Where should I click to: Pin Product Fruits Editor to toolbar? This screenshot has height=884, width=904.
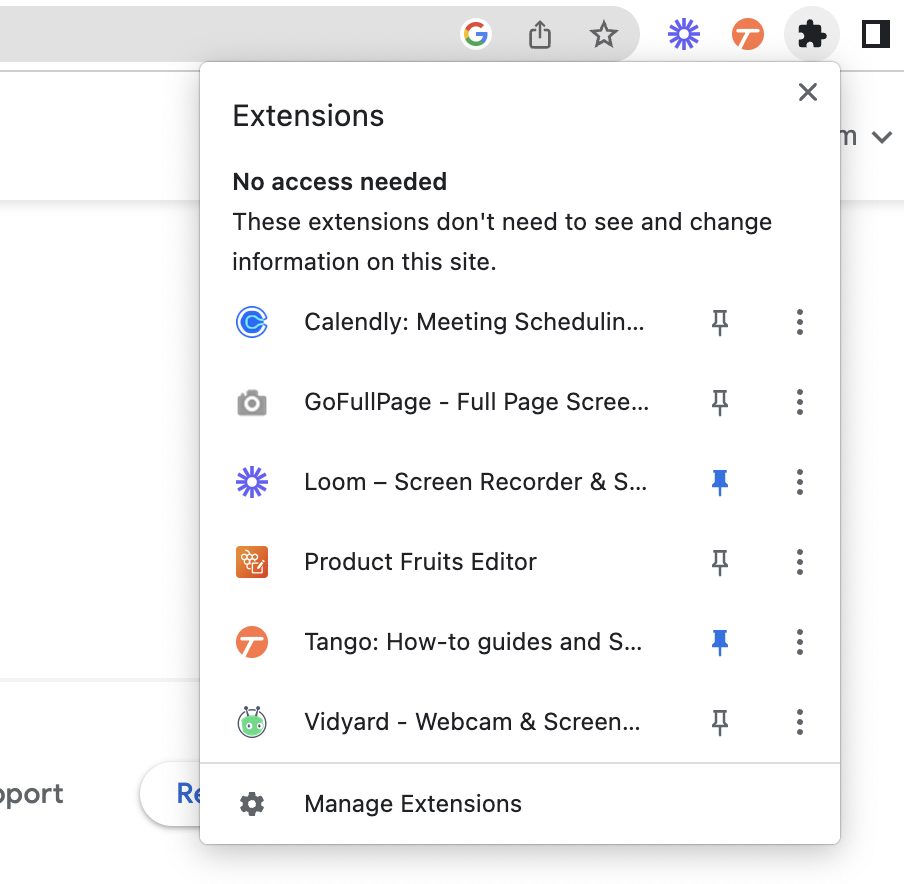[x=720, y=562]
